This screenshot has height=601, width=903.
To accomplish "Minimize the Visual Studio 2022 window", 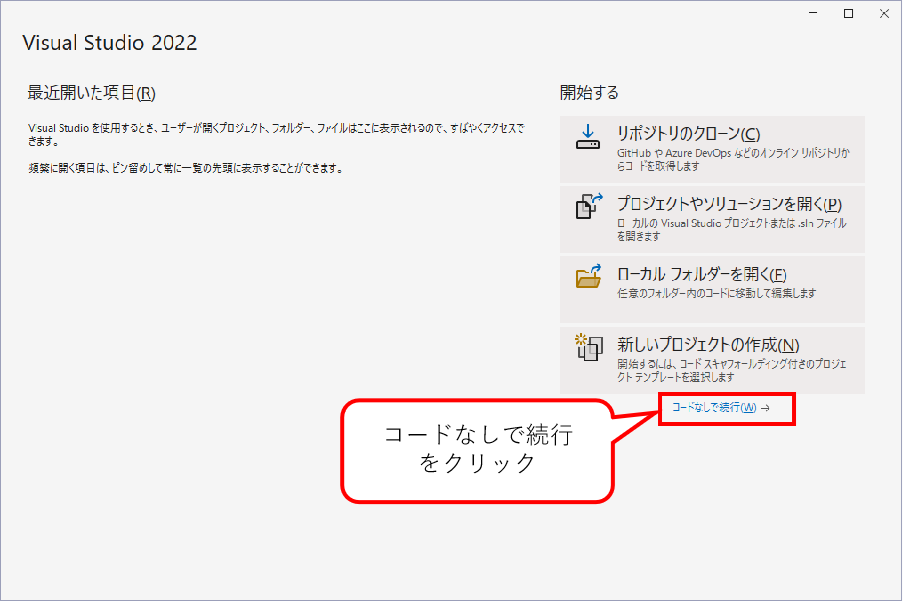I will 813,13.
